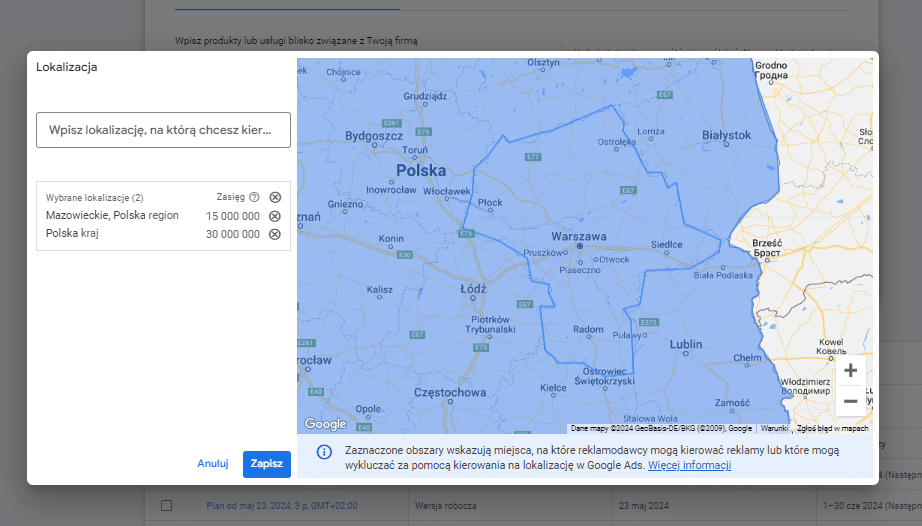This screenshot has width=922, height=526.
Task: Open the Google logo on the map
Action: coord(325,424)
